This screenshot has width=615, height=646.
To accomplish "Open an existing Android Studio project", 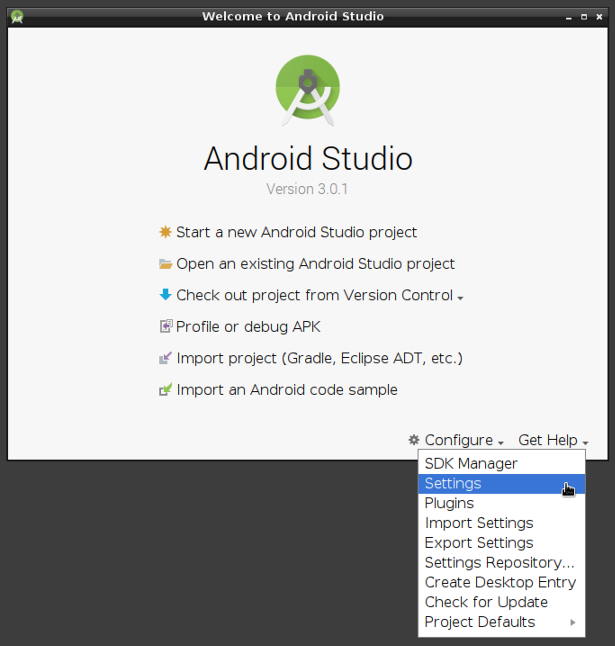I will point(316,264).
